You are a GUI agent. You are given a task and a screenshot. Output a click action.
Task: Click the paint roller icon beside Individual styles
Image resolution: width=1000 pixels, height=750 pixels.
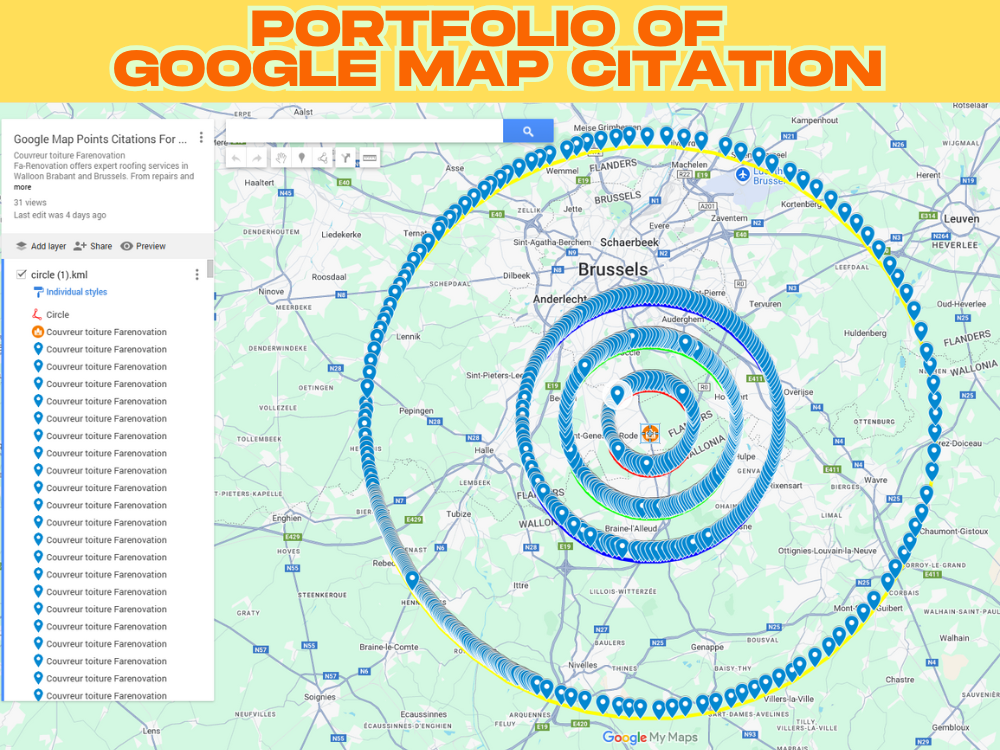(x=38, y=292)
